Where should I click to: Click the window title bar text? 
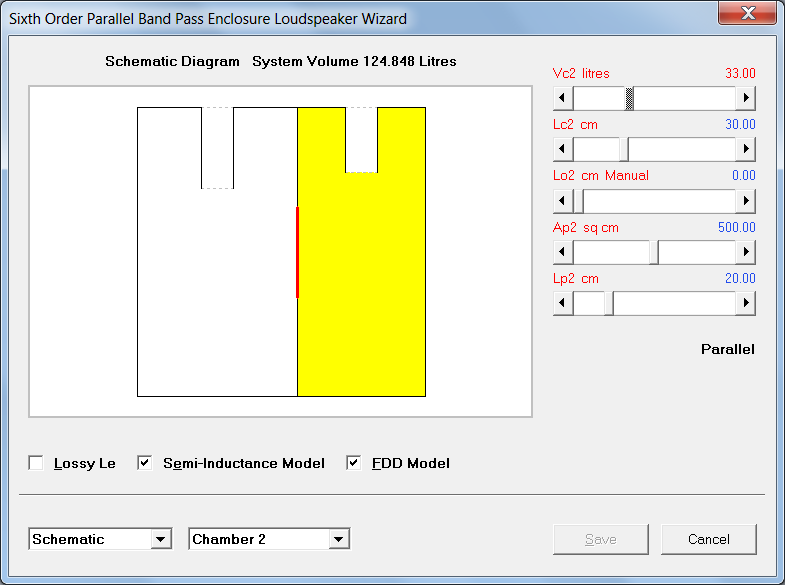click(x=208, y=19)
